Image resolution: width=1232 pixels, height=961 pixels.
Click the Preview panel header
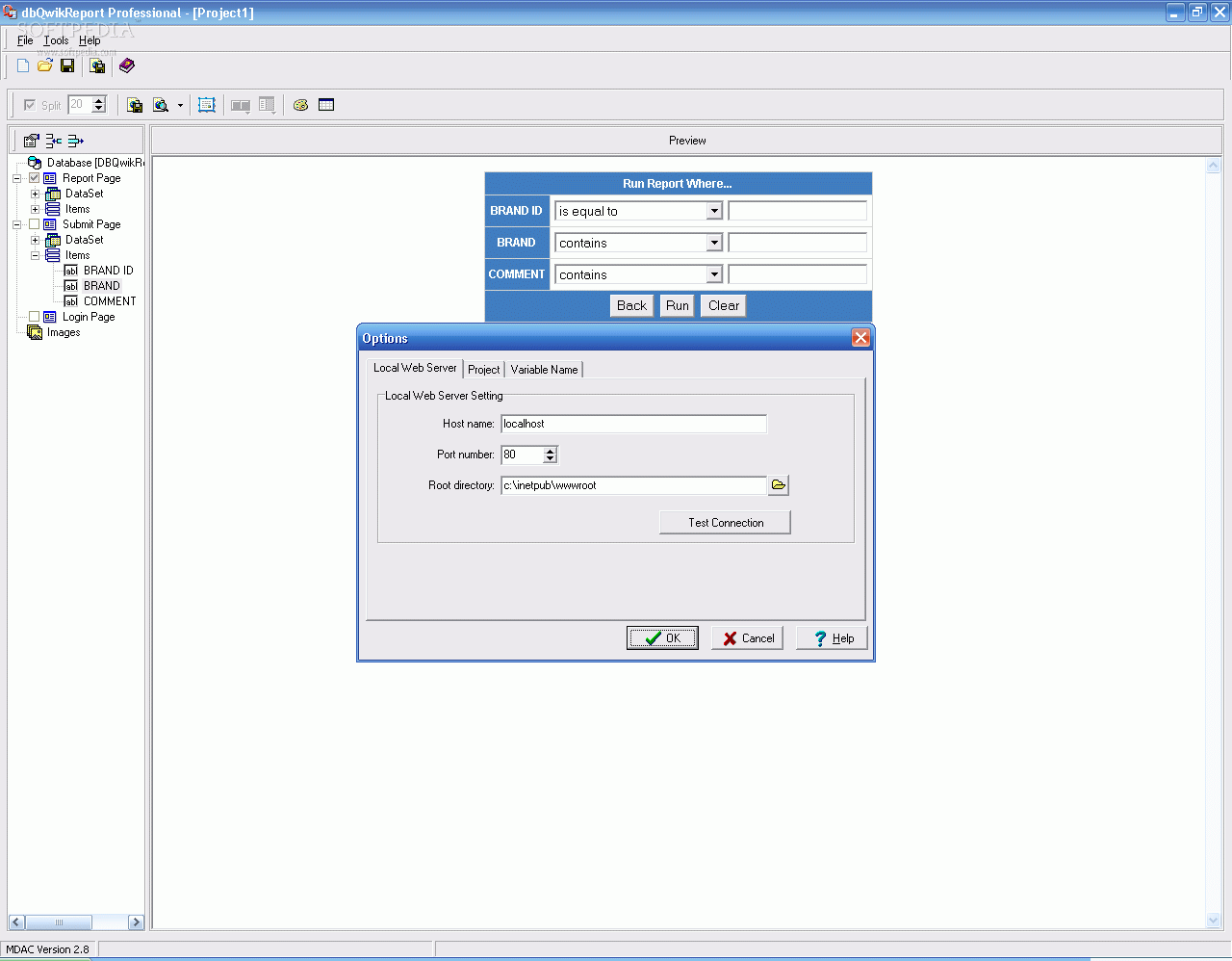click(687, 141)
